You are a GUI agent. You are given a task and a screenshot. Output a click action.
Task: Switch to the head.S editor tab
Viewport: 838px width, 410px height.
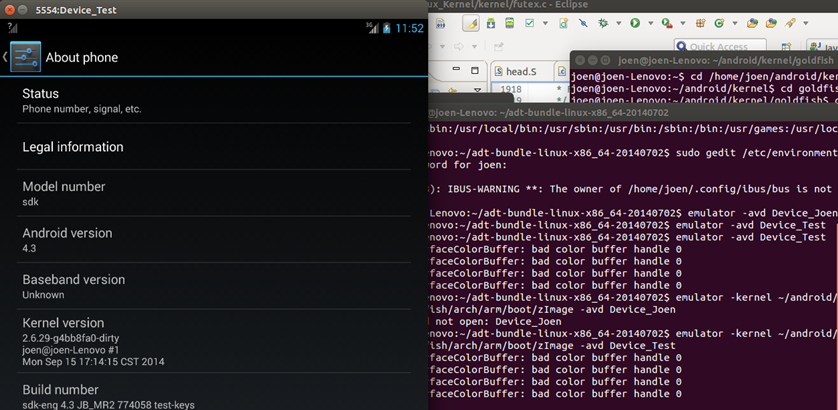[x=520, y=72]
